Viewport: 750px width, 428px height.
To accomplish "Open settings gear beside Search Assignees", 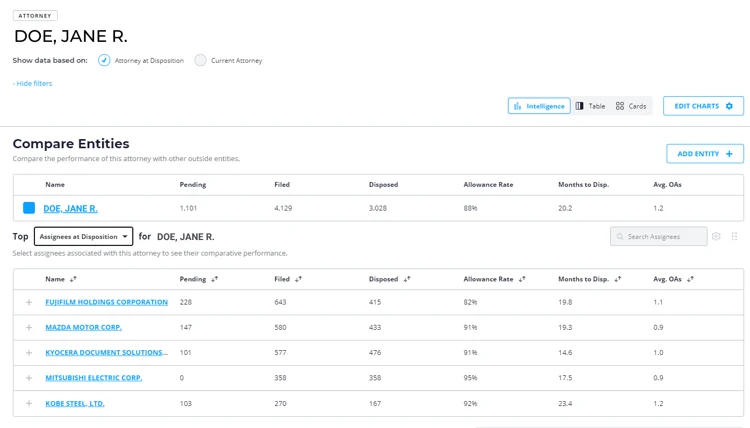I will click(716, 236).
